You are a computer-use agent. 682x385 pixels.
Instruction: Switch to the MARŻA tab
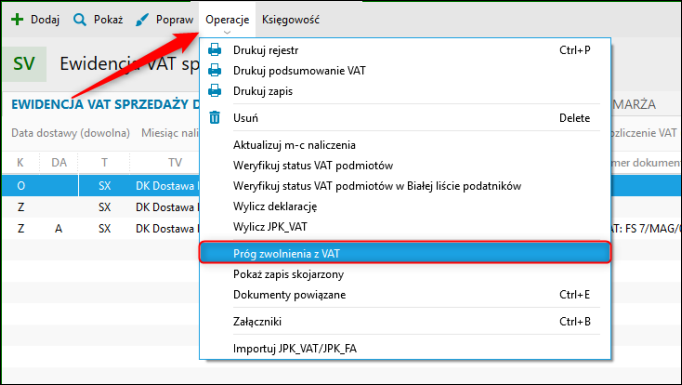click(634, 104)
